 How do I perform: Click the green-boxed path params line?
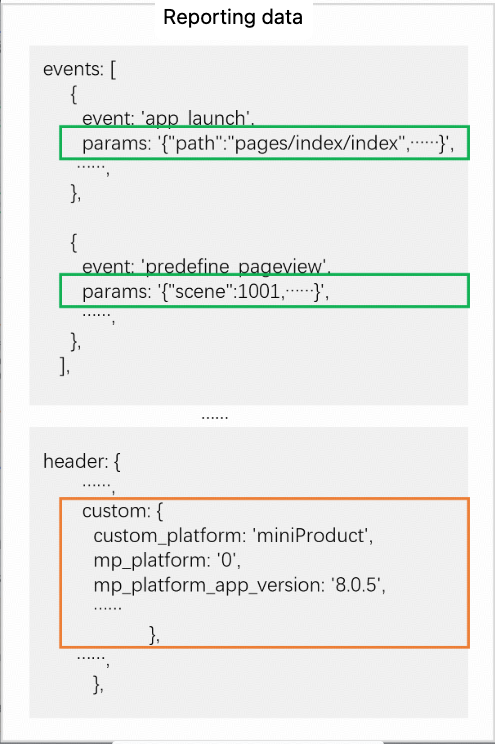[x=264, y=143]
